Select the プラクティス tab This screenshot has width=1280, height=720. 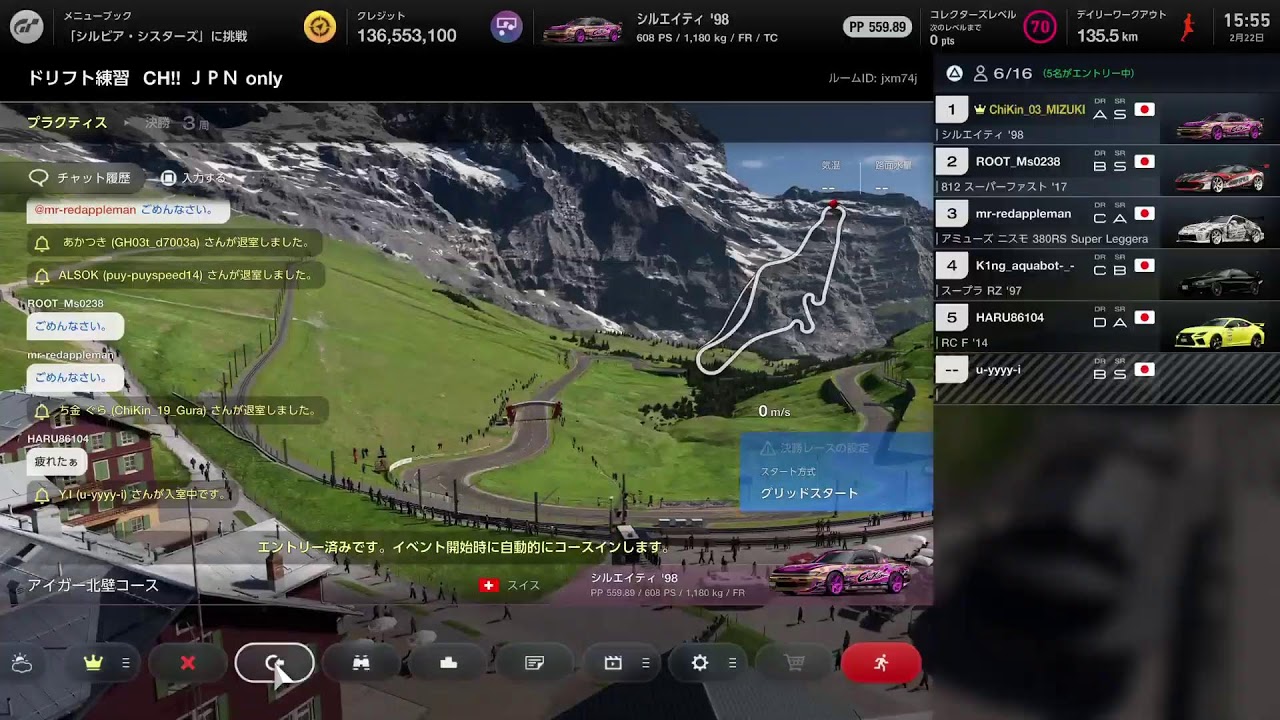67,123
